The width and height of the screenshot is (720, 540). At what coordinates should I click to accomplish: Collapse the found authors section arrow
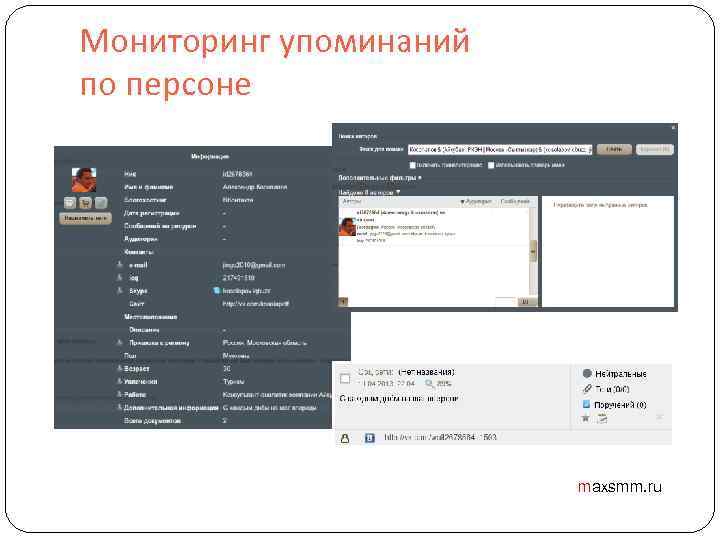(398, 192)
